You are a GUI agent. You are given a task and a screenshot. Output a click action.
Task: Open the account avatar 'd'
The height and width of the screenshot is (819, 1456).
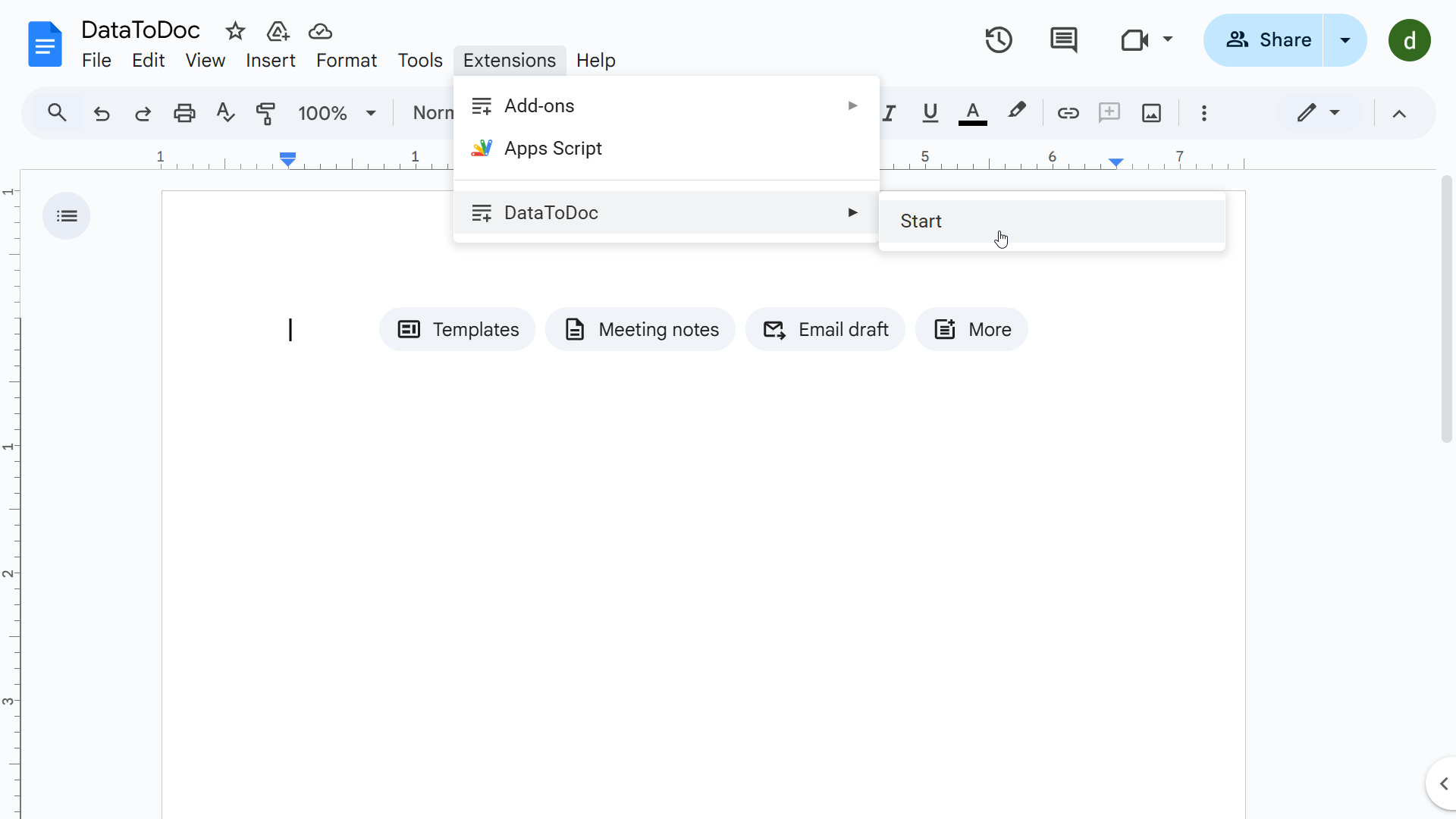[1409, 40]
